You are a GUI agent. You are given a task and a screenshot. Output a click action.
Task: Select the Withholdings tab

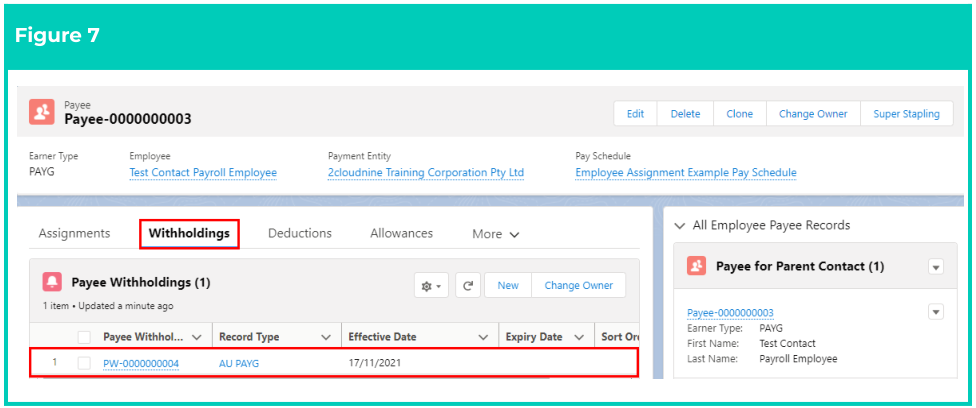tap(189, 234)
